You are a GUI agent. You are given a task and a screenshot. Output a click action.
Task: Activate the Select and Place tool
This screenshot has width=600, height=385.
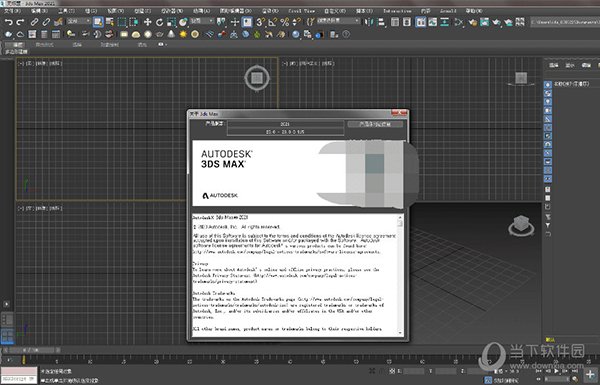pos(183,22)
